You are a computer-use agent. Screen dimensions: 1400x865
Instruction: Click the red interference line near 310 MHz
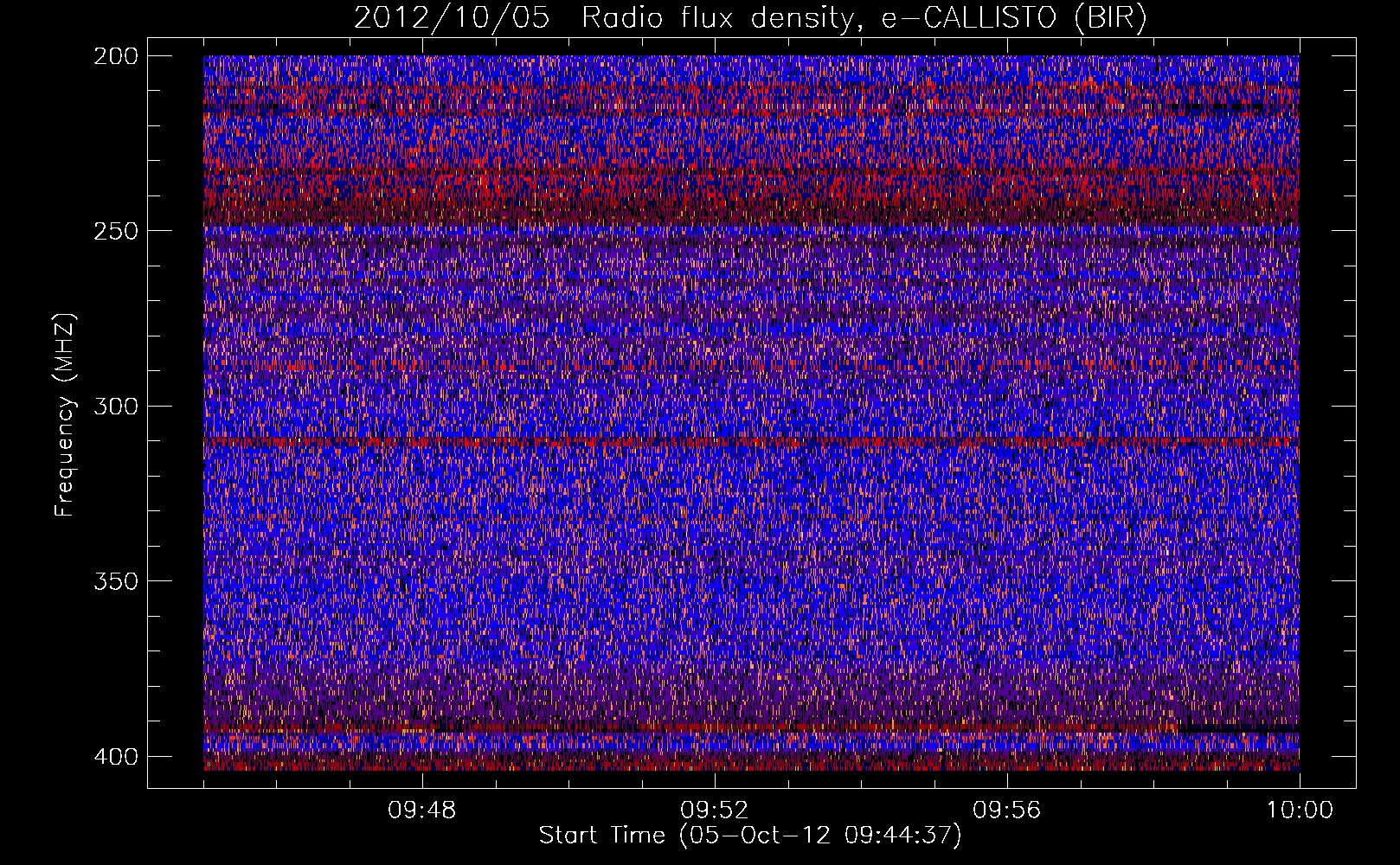(x=751, y=442)
